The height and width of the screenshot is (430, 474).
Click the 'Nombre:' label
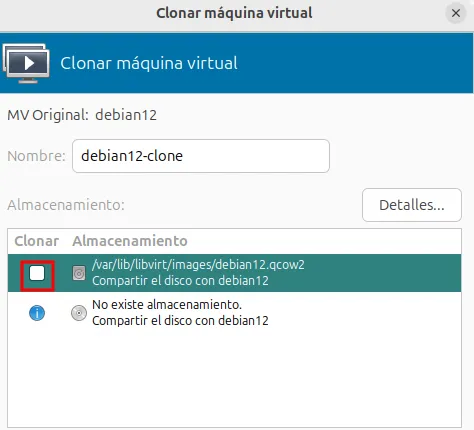[37, 156]
